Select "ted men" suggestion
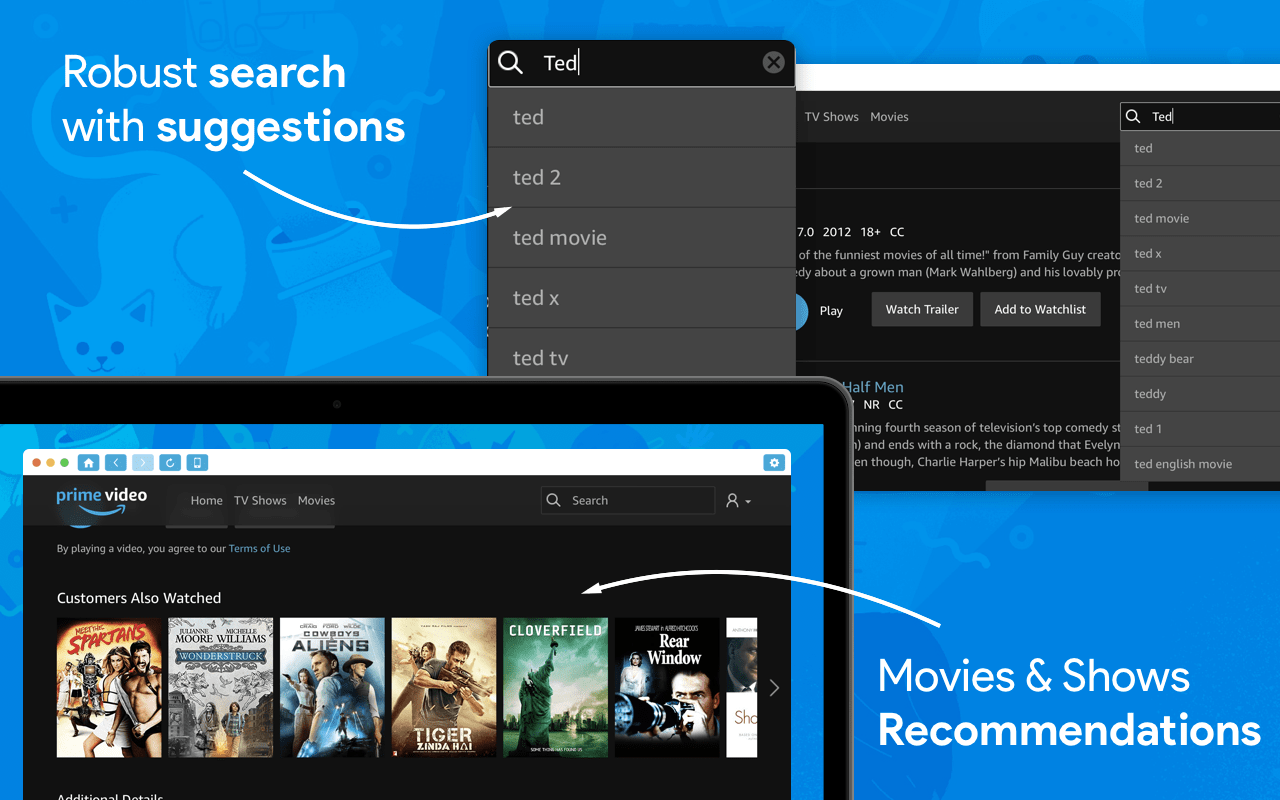1280x800 pixels. tap(1200, 323)
